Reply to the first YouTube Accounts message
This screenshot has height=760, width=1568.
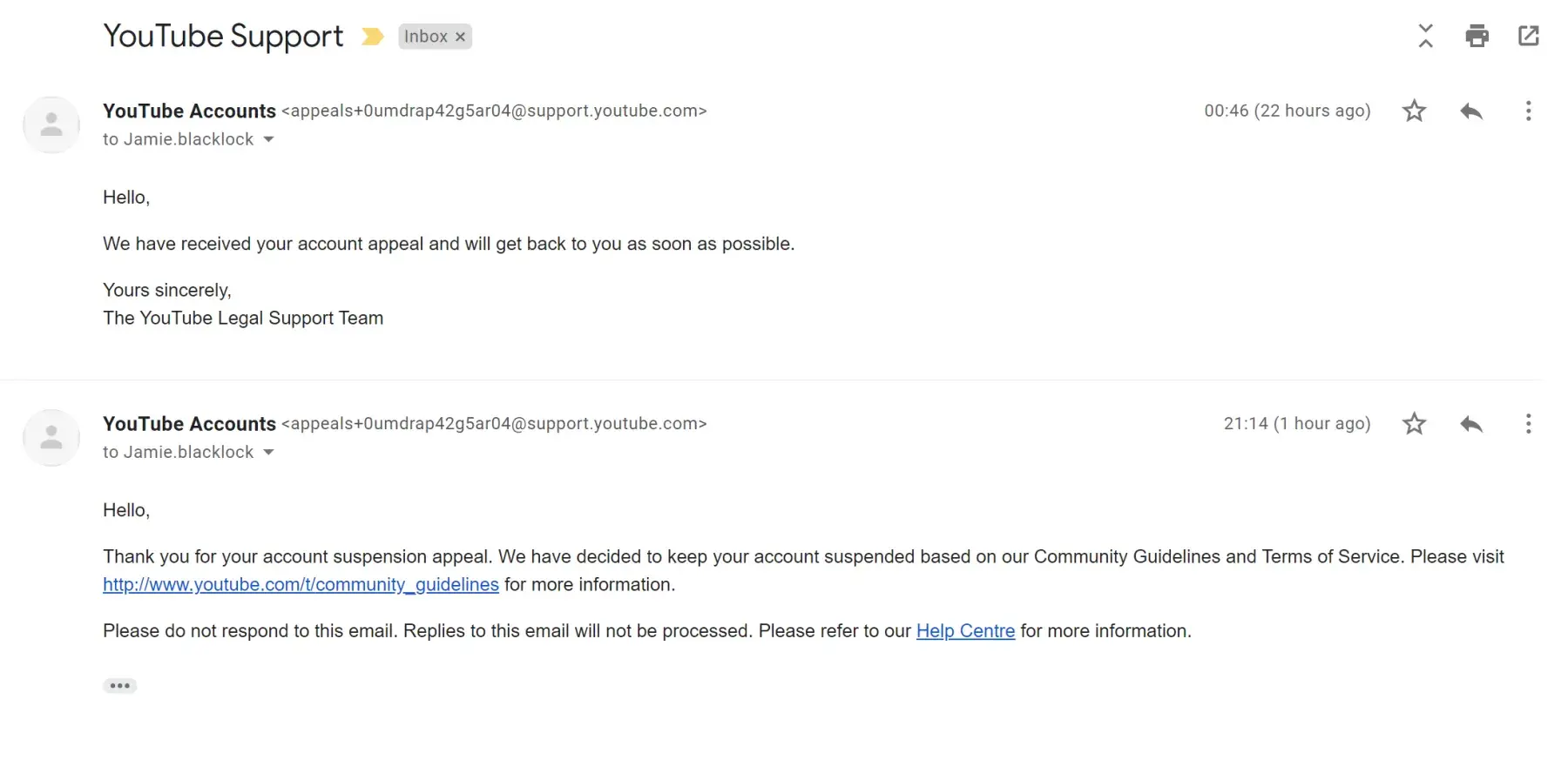click(1471, 111)
